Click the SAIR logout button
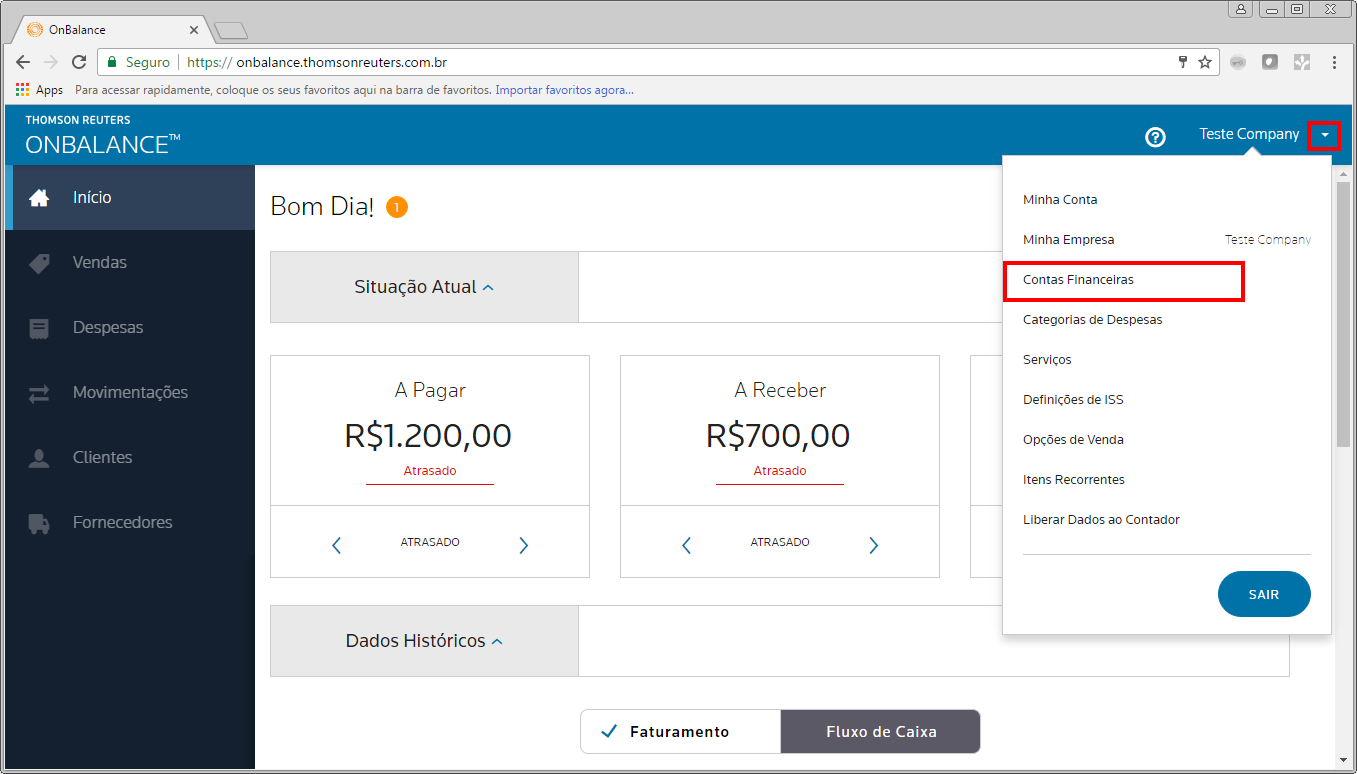Screen dimensions: 1357x774 click(1264, 594)
